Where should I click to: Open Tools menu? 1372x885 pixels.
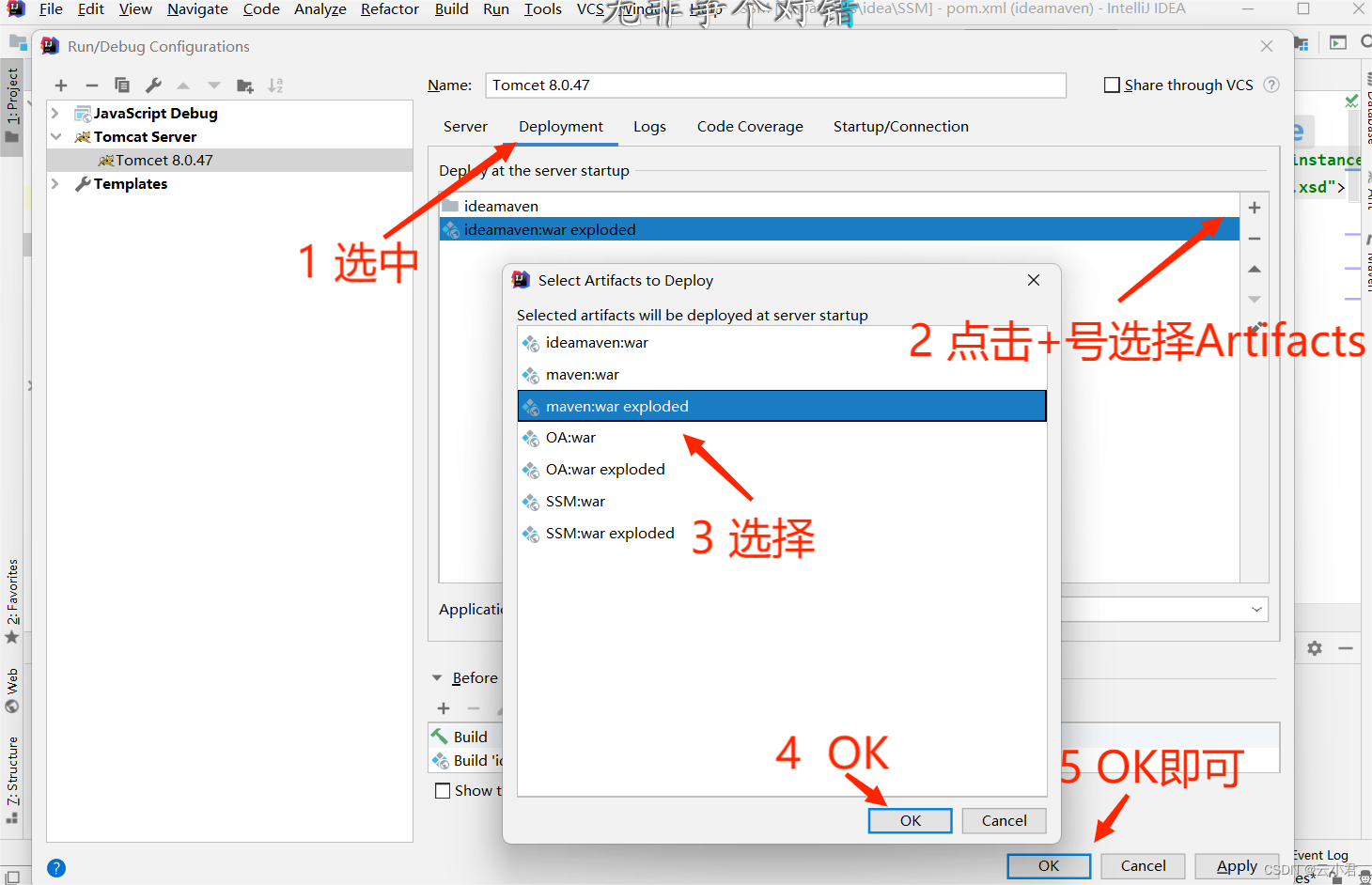543,9
